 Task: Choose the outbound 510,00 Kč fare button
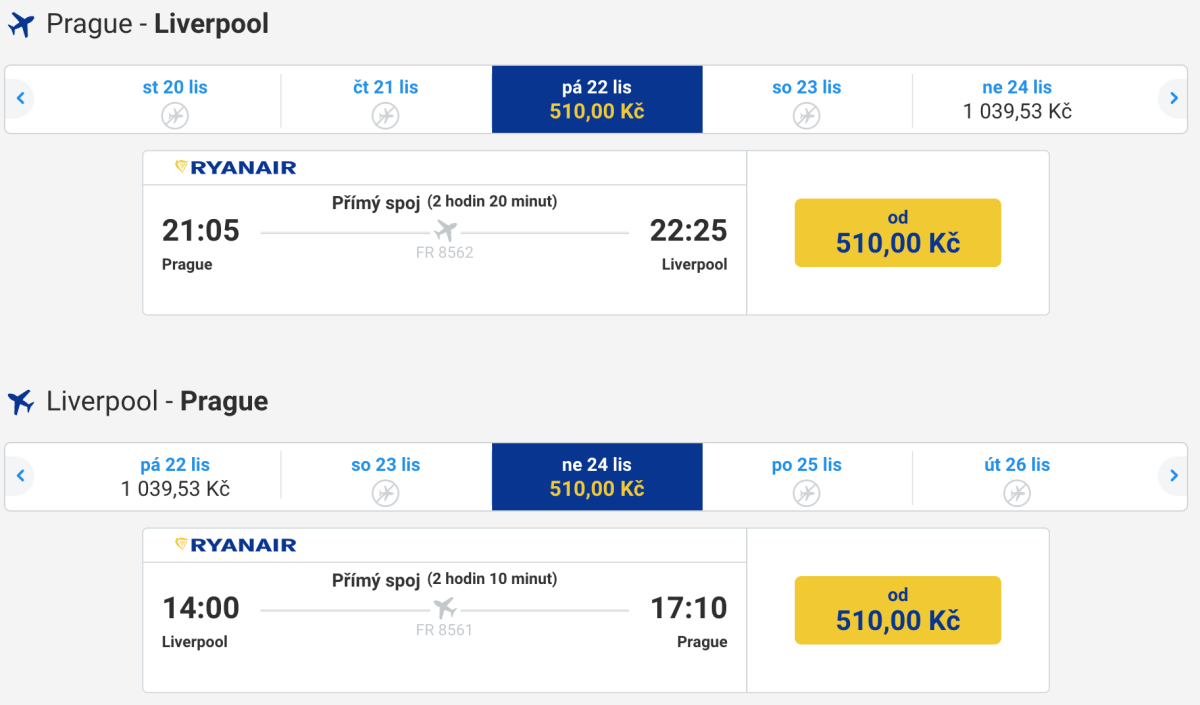coord(897,232)
